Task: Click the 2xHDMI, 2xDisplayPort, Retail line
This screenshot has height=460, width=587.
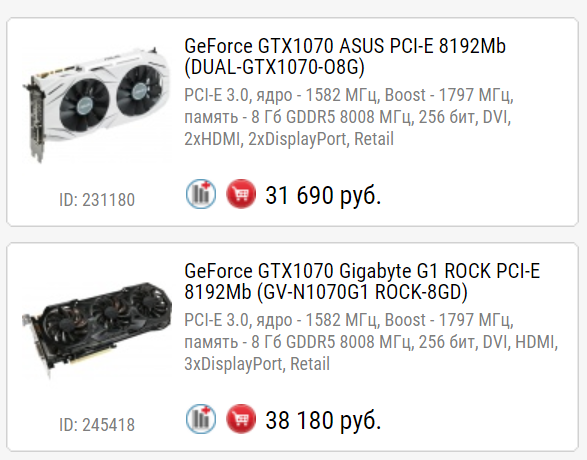Action: (289, 139)
